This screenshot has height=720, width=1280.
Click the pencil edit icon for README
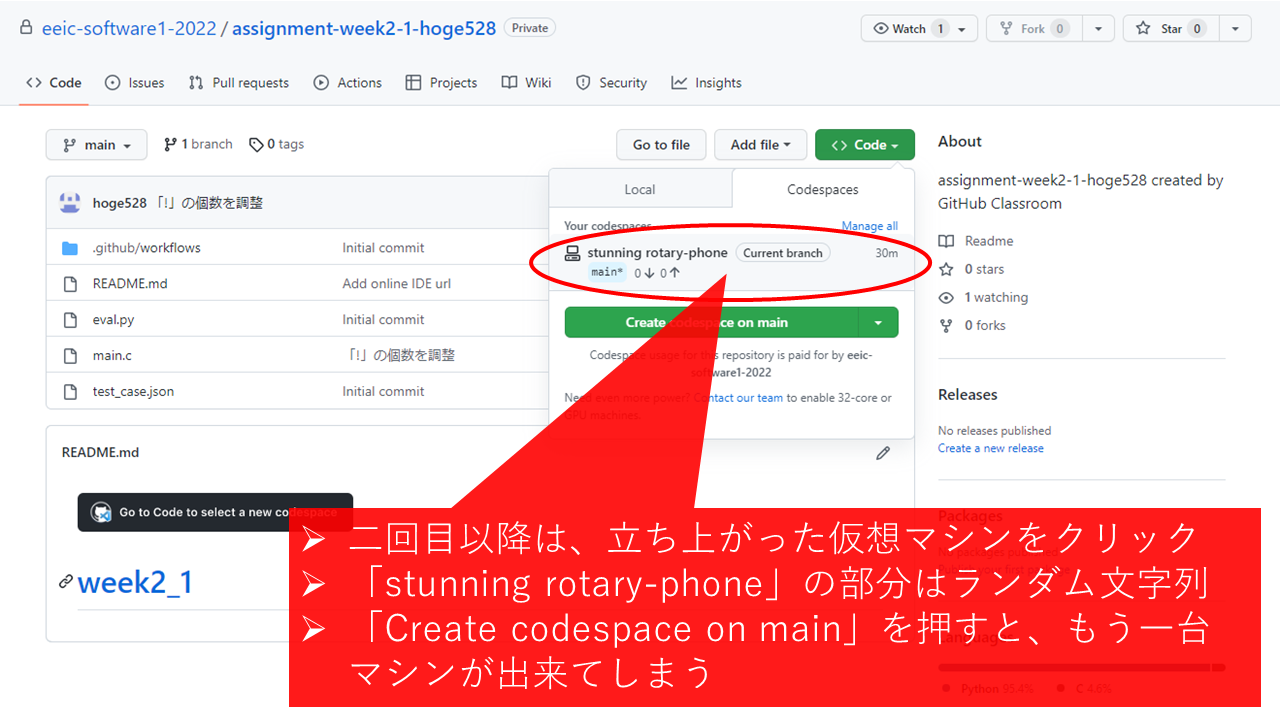pyautogui.click(x=883, y=453)
